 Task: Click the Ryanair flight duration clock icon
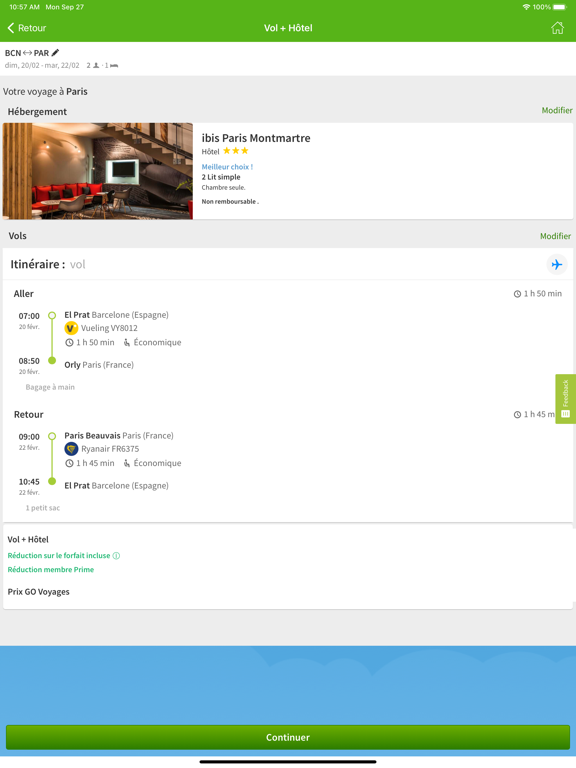click(70, 463)
